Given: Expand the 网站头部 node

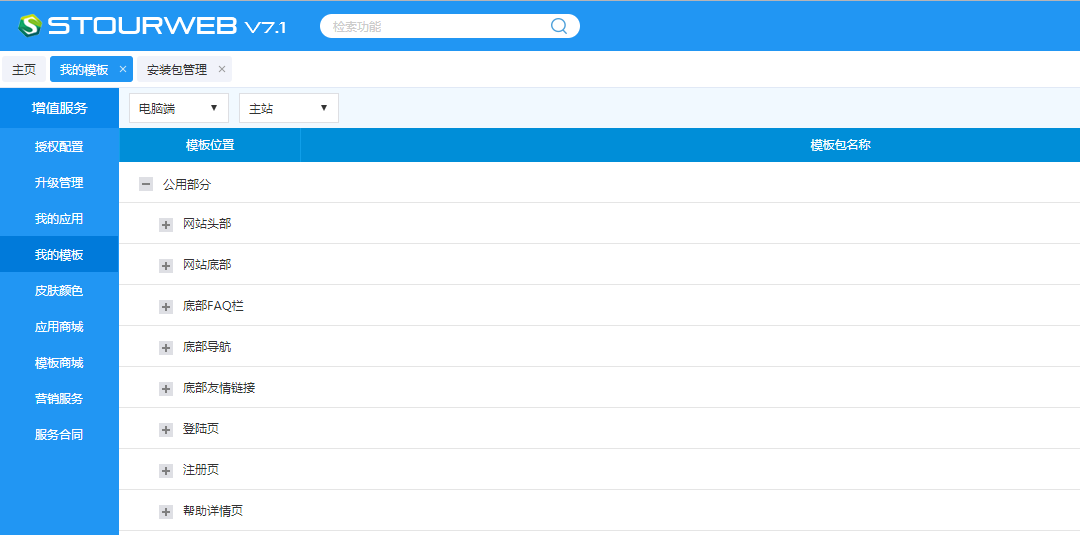Looking at the screenshot, I should pos(166,225).
